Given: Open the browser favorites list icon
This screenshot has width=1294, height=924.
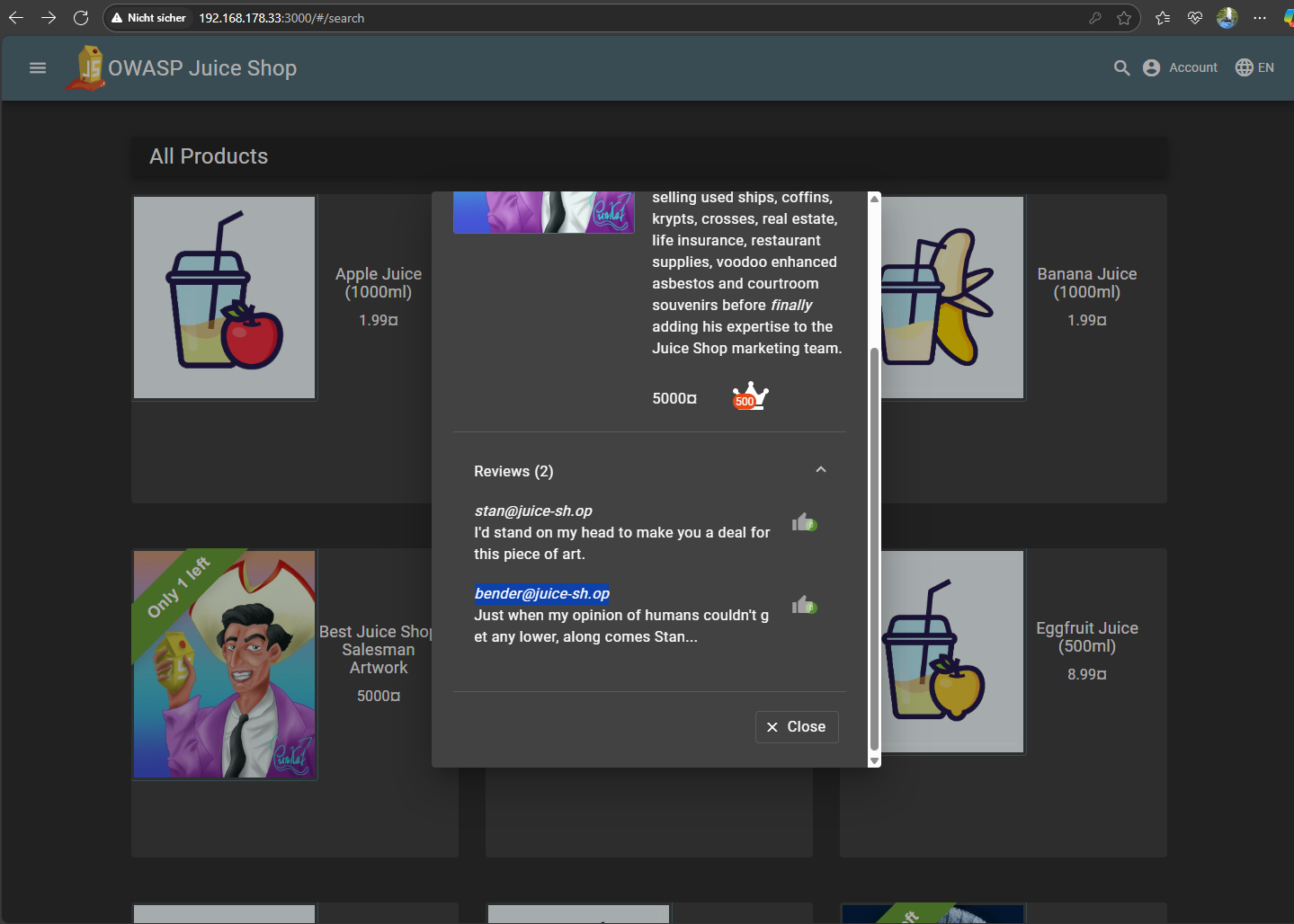Looking at the screenshot, I should point(1163,18).
